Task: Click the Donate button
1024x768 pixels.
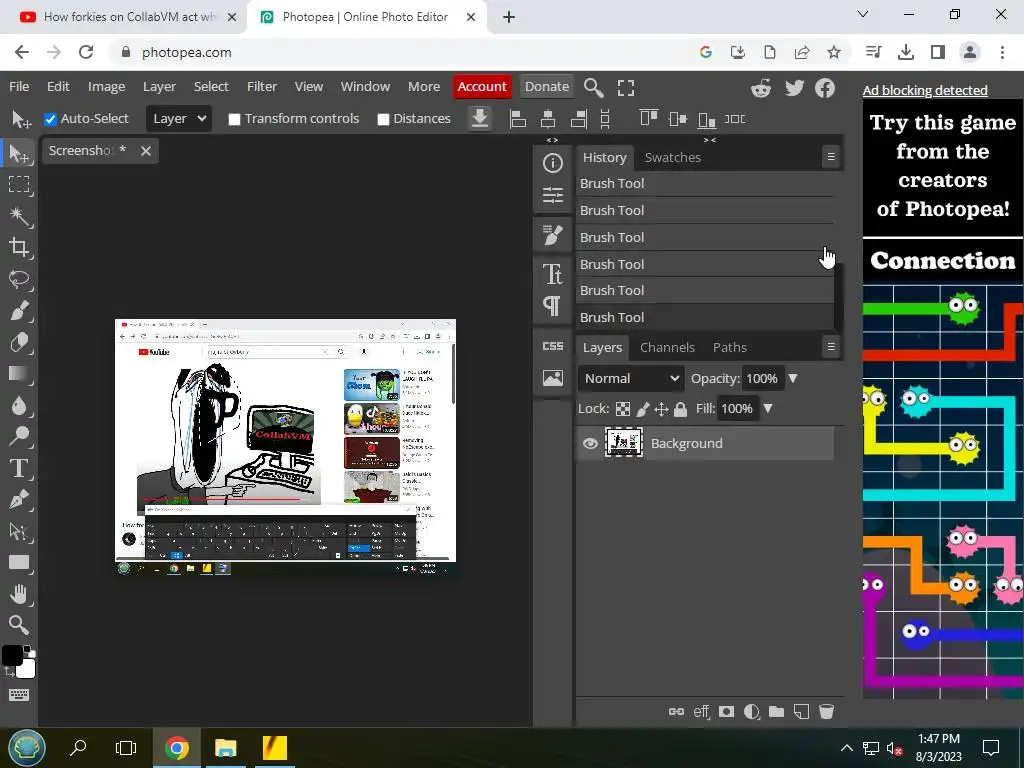Action: pyautogui.click(x=547, y=87)
